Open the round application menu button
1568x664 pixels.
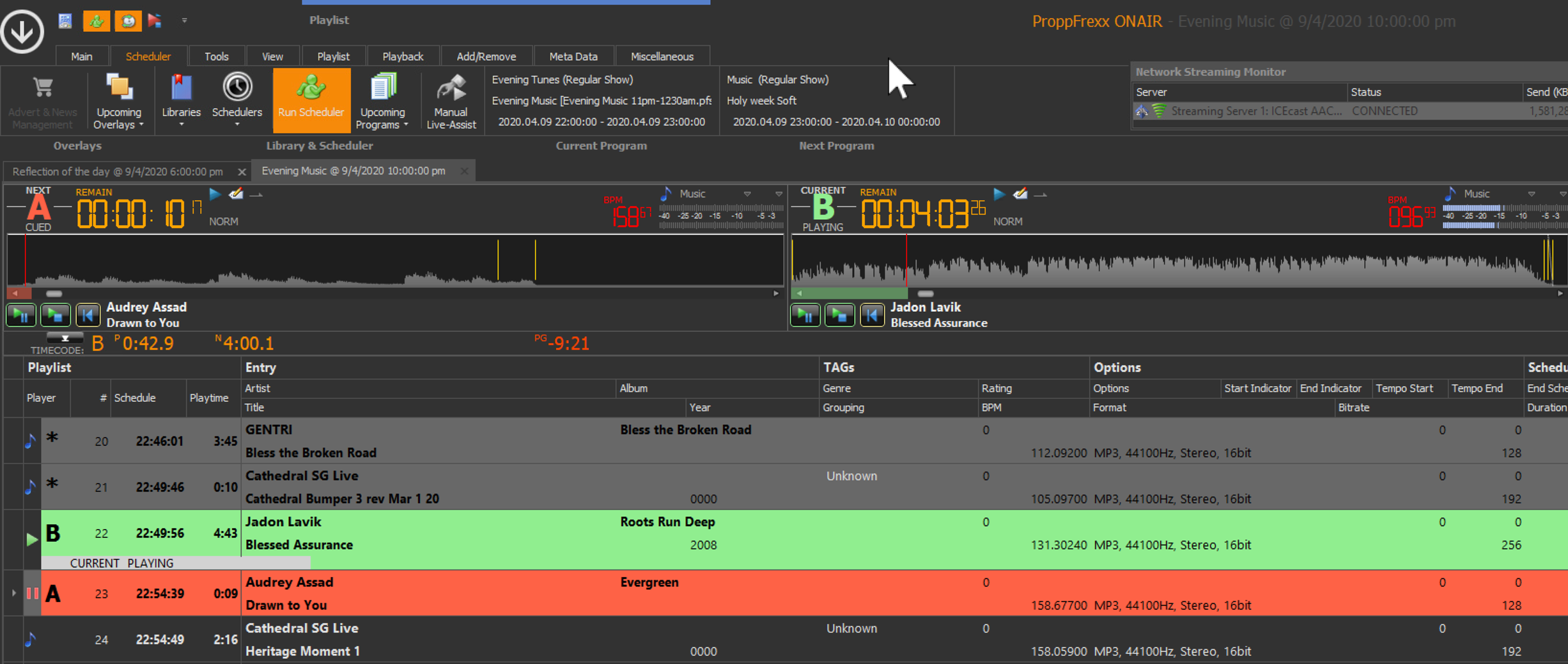tap(22, 30)
